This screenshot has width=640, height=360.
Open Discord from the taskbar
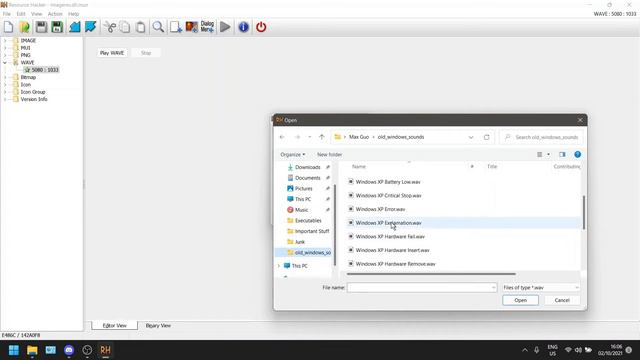click(x=69, y=350)
